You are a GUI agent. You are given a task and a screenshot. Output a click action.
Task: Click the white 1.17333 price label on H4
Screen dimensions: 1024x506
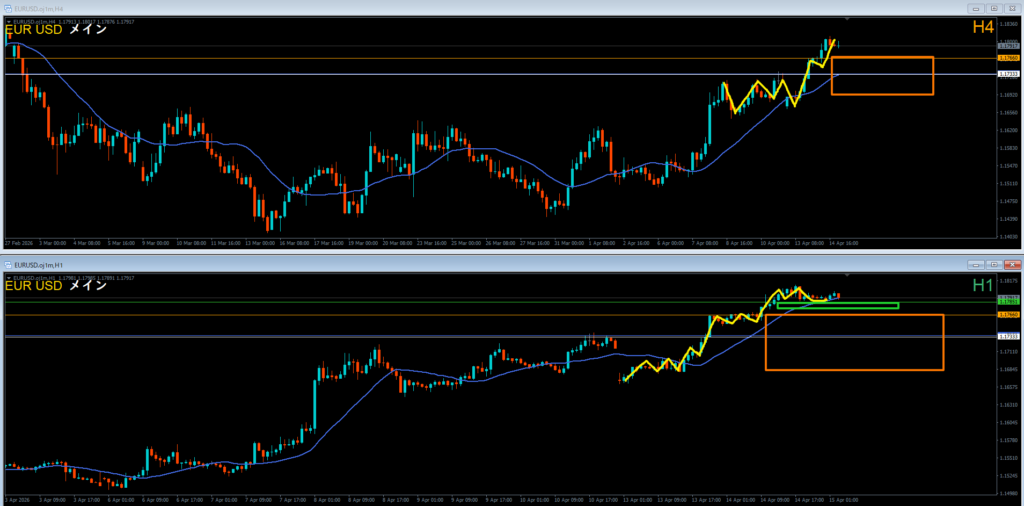(x=1008, y=74)
